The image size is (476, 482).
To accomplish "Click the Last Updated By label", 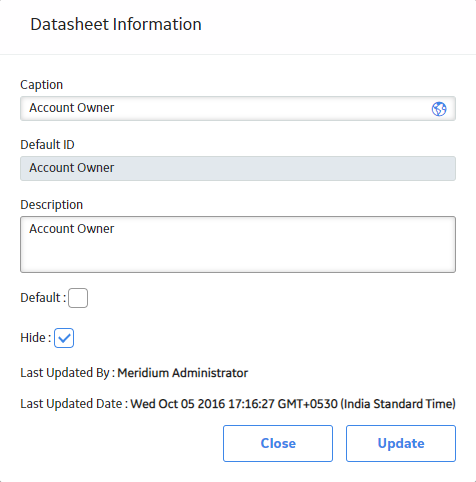I will point(67,373).
